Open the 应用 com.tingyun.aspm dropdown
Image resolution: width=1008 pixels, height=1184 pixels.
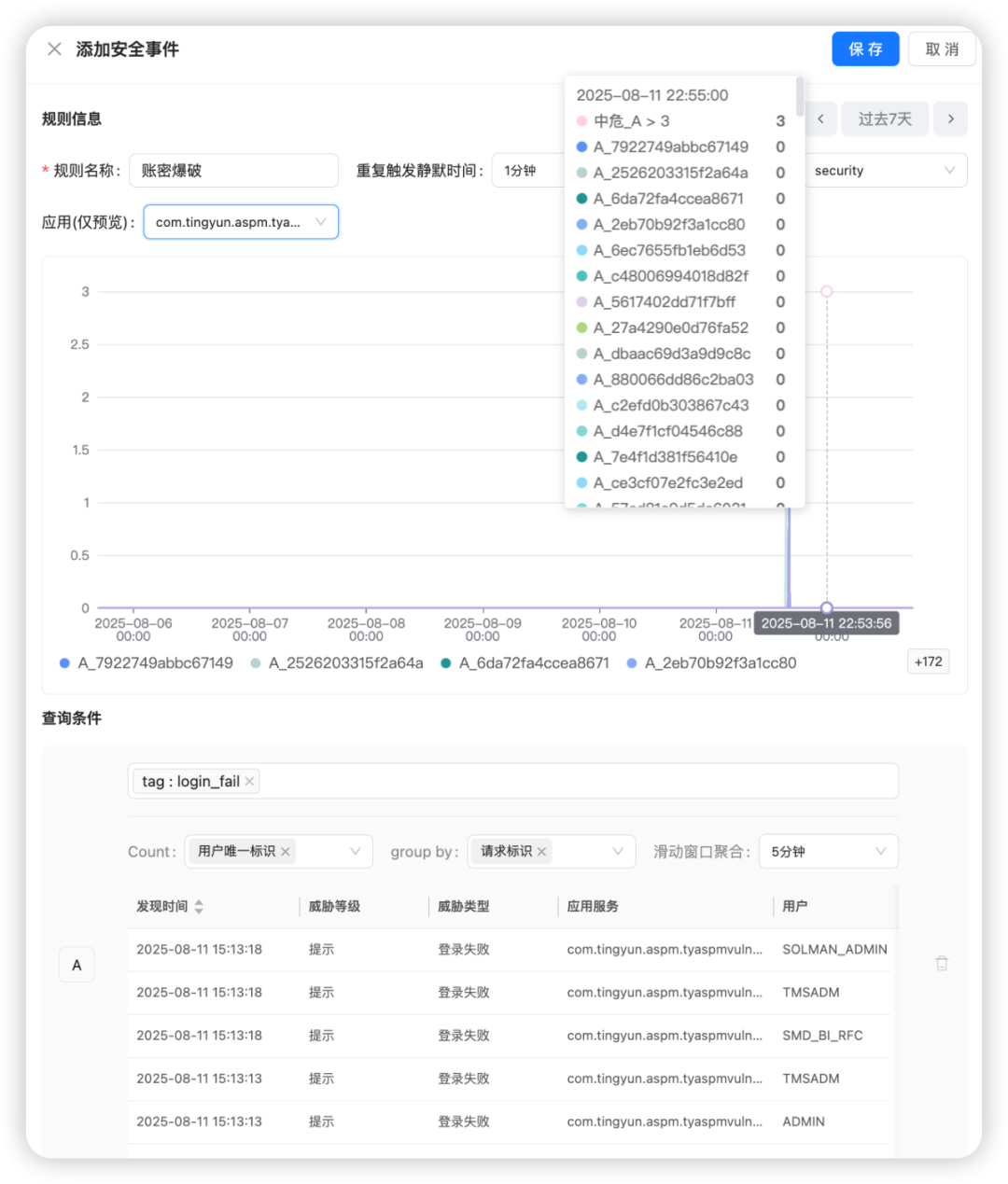point(240,222)
